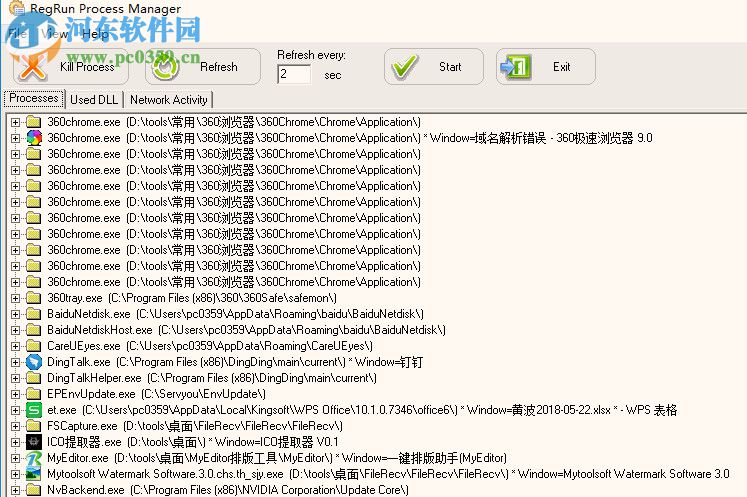The image size is (747, 497).
Task: Expand the CareUEyes.exe tree node
Action: click(15, 346)
